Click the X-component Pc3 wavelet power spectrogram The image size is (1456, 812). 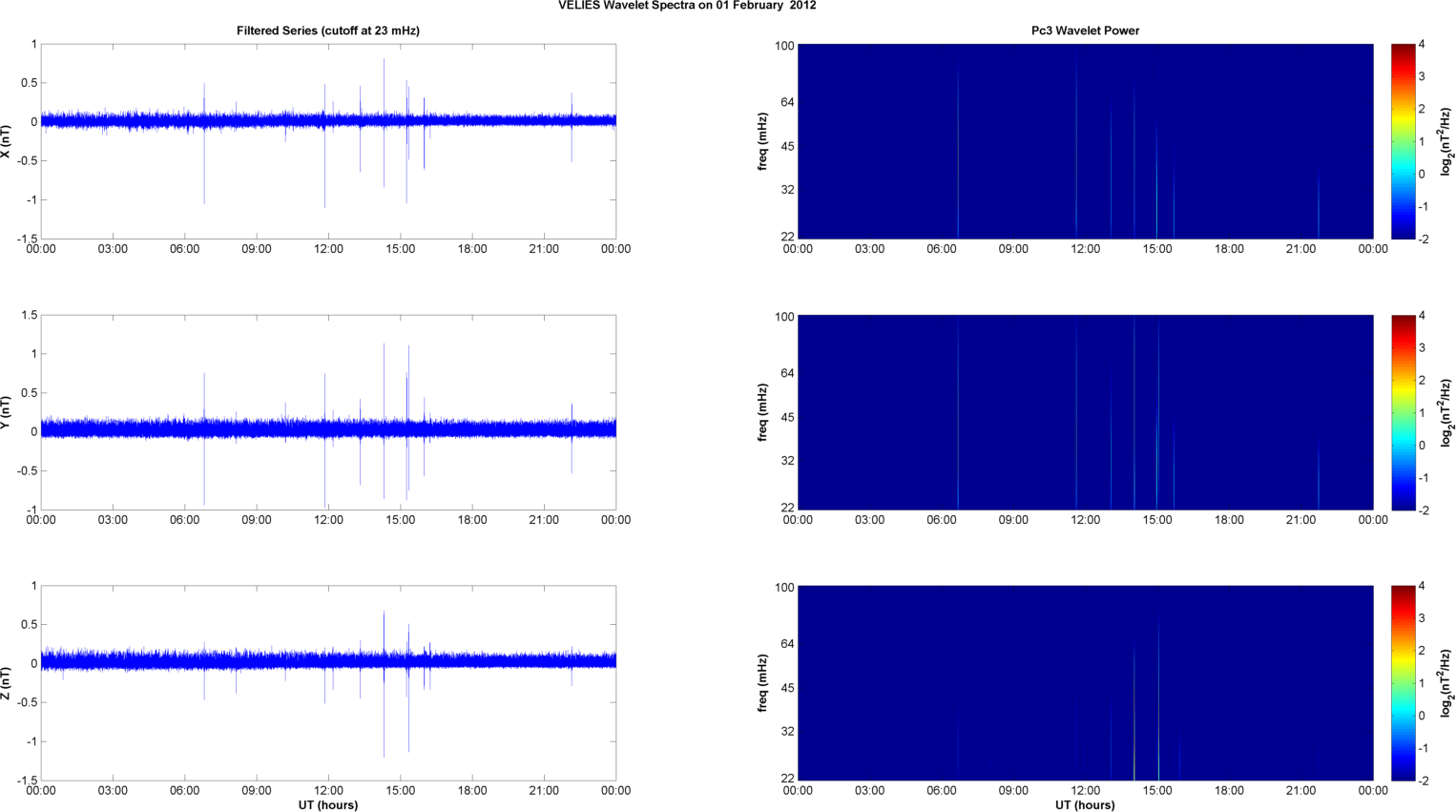1085,141
